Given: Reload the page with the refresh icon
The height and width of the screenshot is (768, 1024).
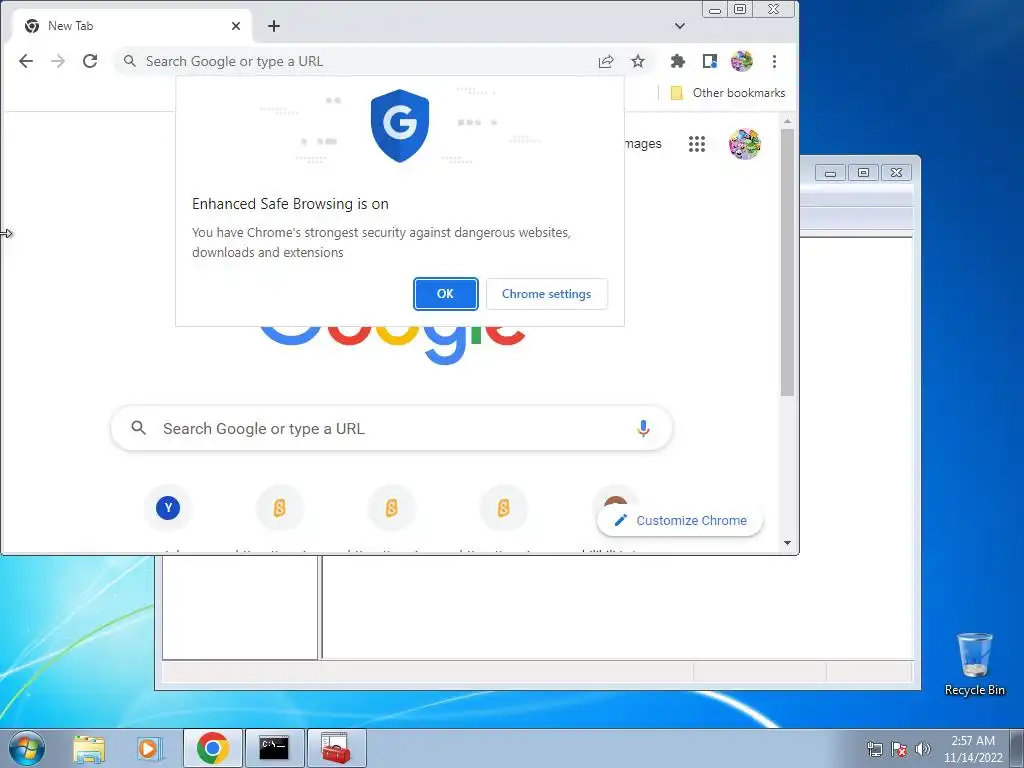Looking at the screenshot, I should [x=90, y=61].
